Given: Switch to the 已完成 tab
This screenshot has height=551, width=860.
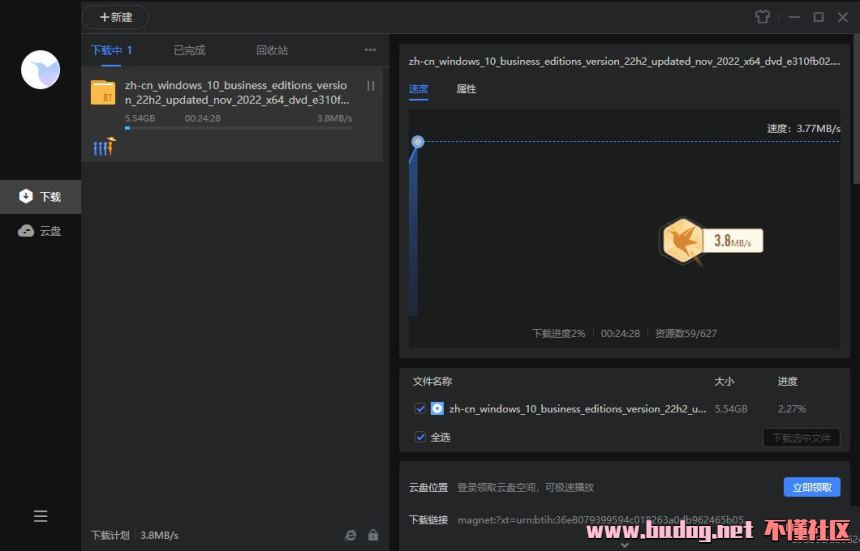Looking at the screenshot, I should click(189, 50).
